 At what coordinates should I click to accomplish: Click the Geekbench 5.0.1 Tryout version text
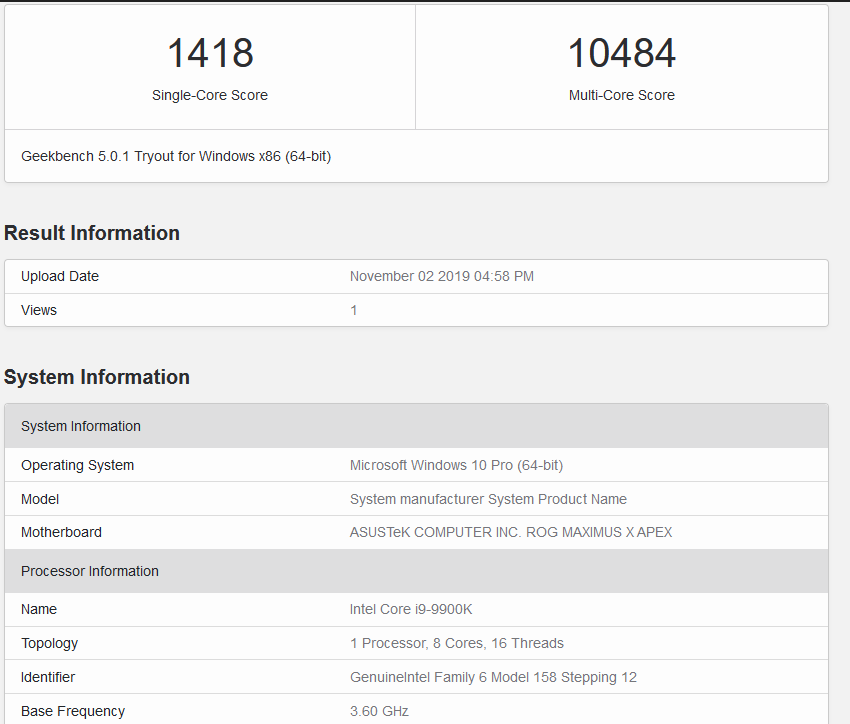coord(176,157)
